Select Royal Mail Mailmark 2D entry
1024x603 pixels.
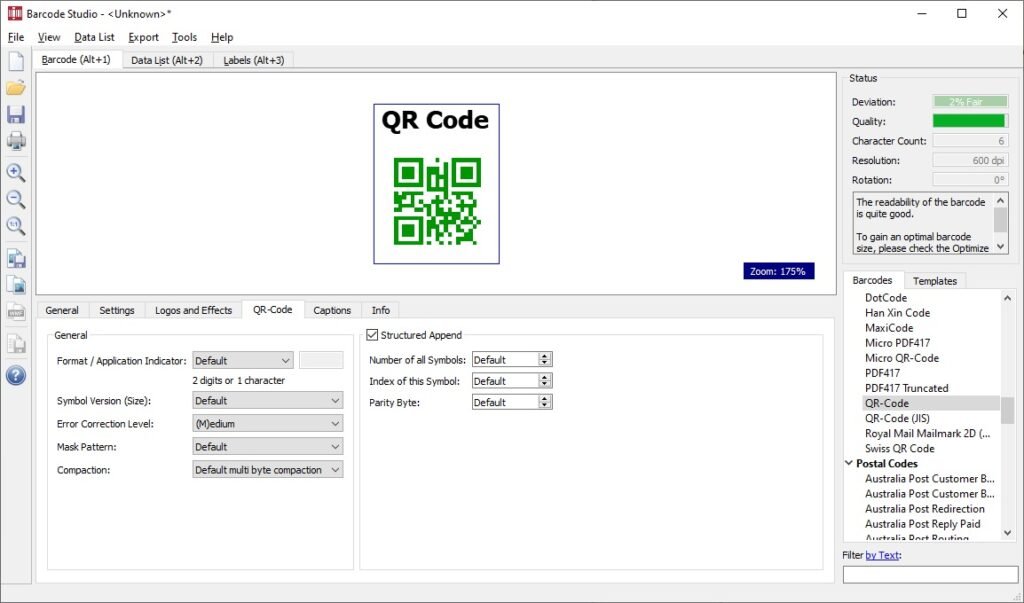tap(927, 433)
